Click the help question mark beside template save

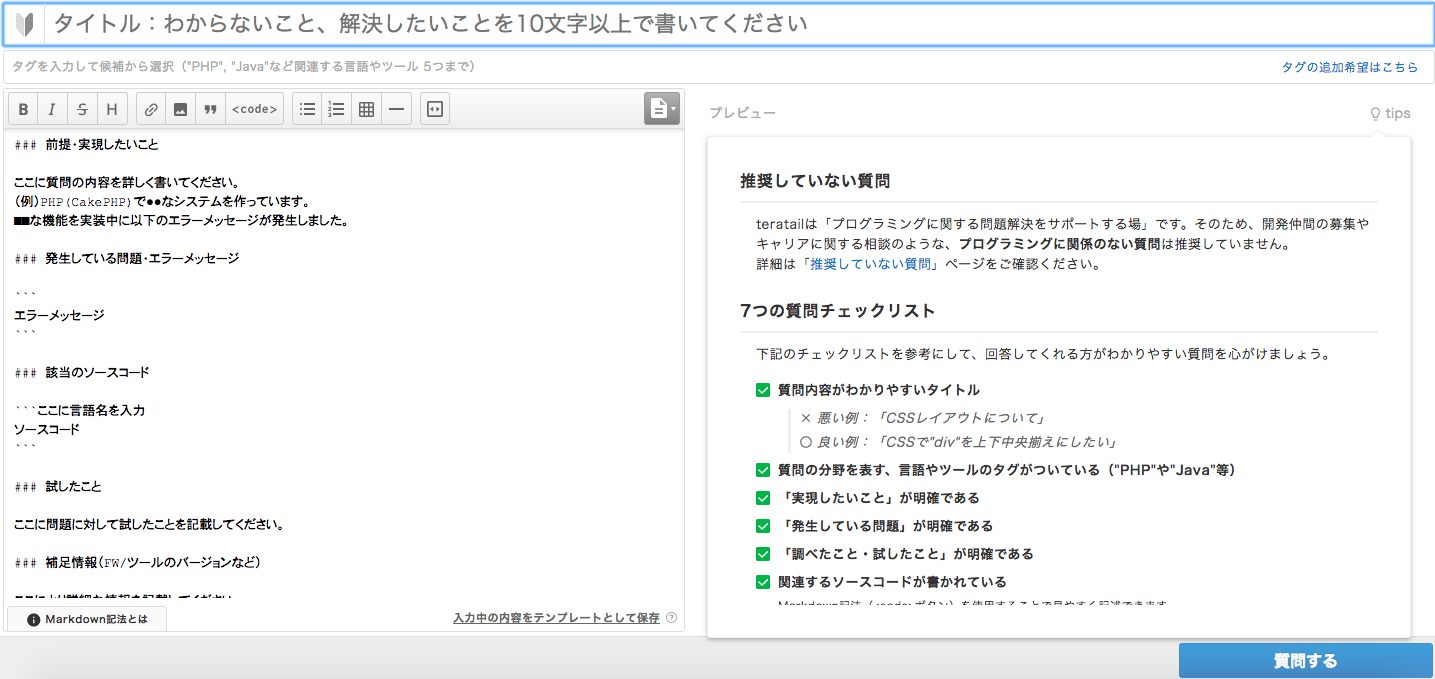(671, 618)
